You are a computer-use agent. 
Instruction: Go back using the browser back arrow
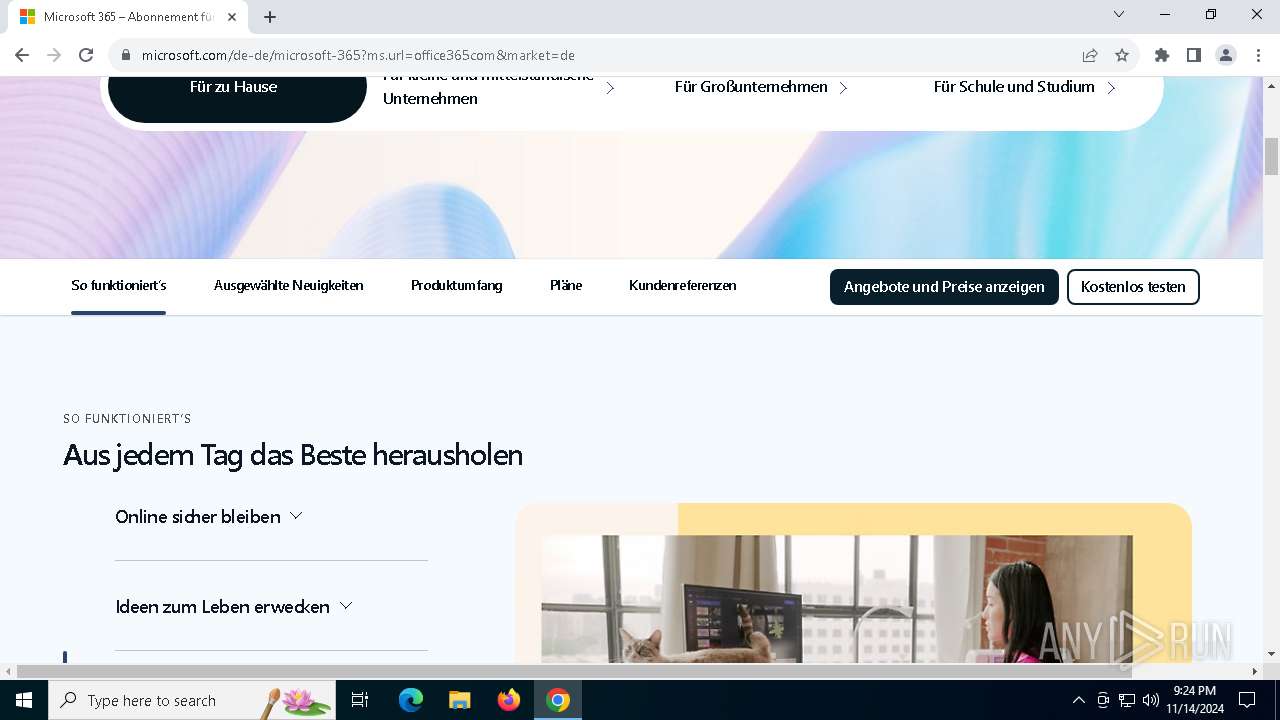click(22, 55)
